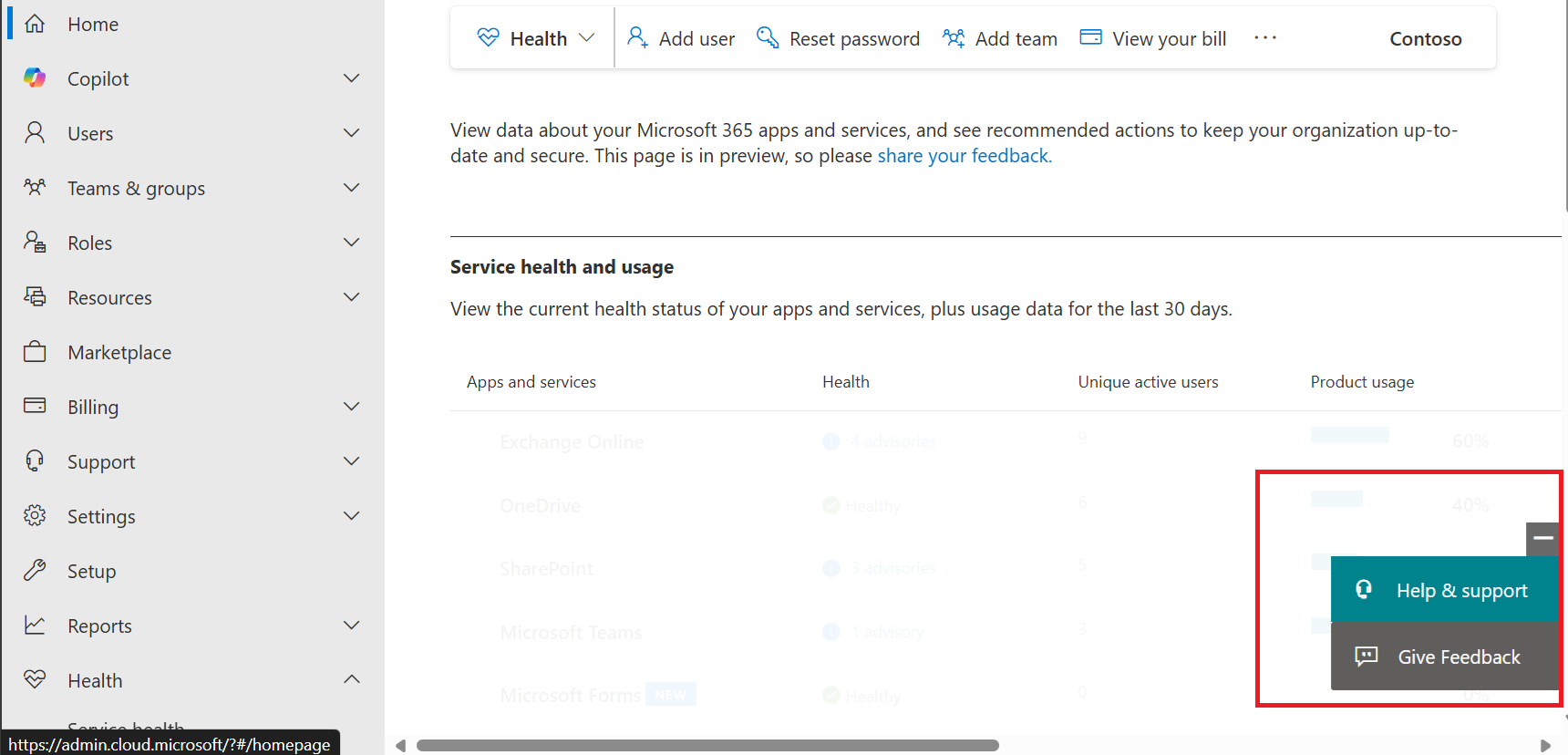Click the Product usage column header

1362,382
